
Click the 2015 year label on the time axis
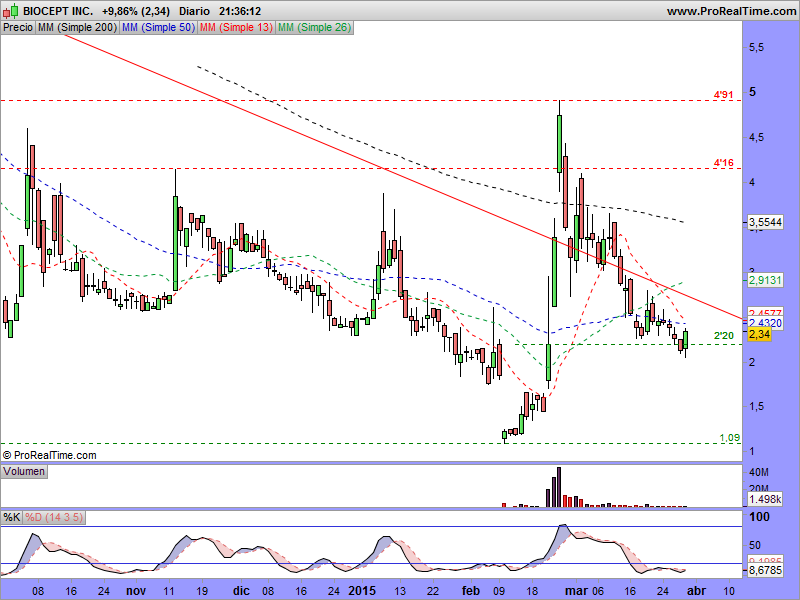[362, 591]
